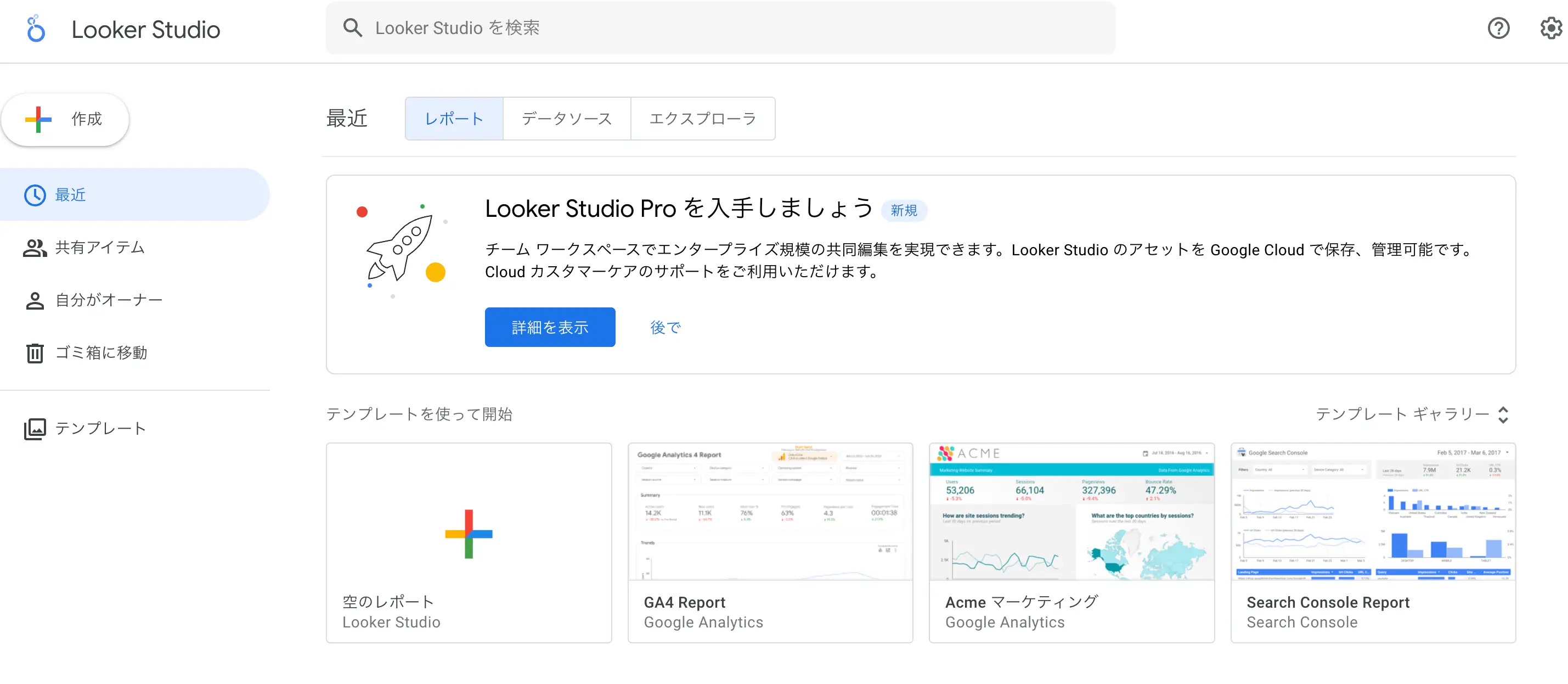Click the trash can icon beside ゴミ箱に移動
This screenshot has height=684, width=1568.
pyautogui.click(x=35, y=352)
